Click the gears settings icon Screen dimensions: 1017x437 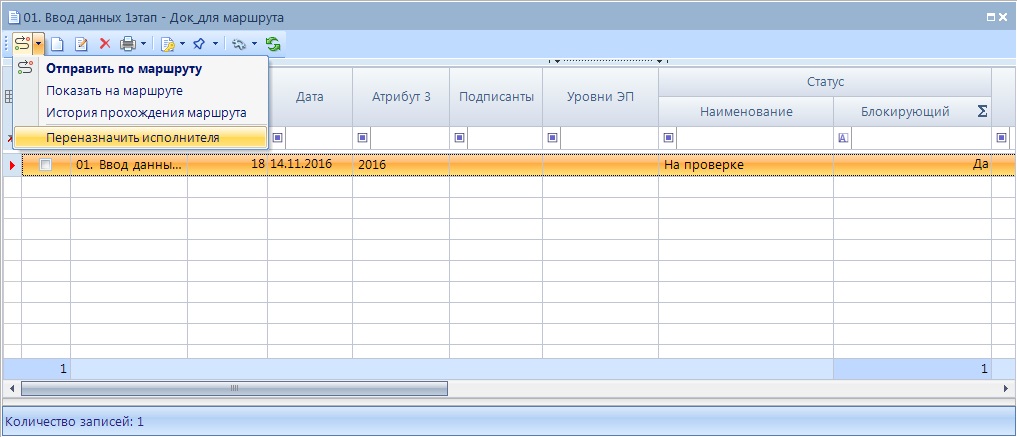[239, 44]
